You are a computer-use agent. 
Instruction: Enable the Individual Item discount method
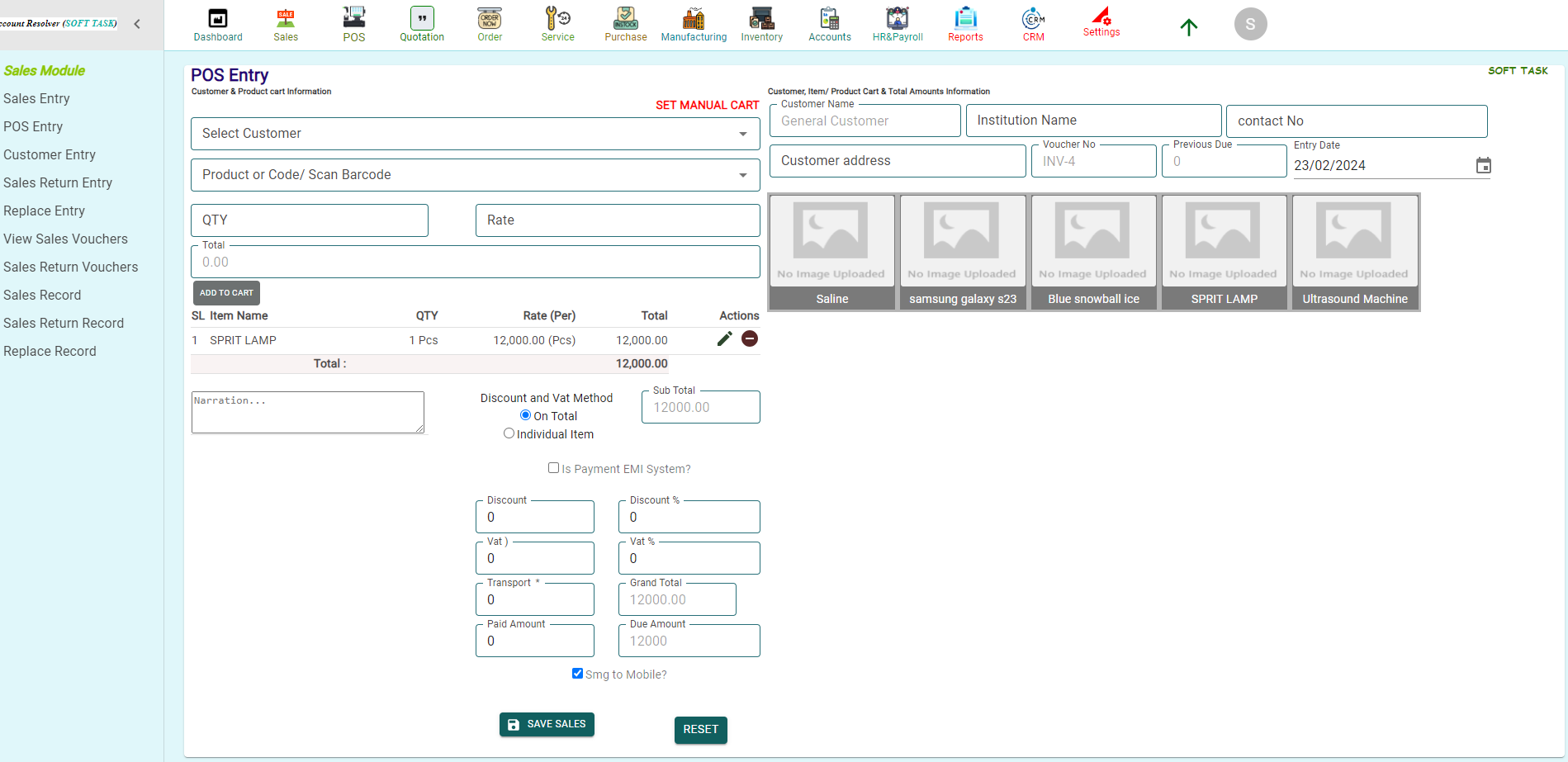[x=509, y=433]
